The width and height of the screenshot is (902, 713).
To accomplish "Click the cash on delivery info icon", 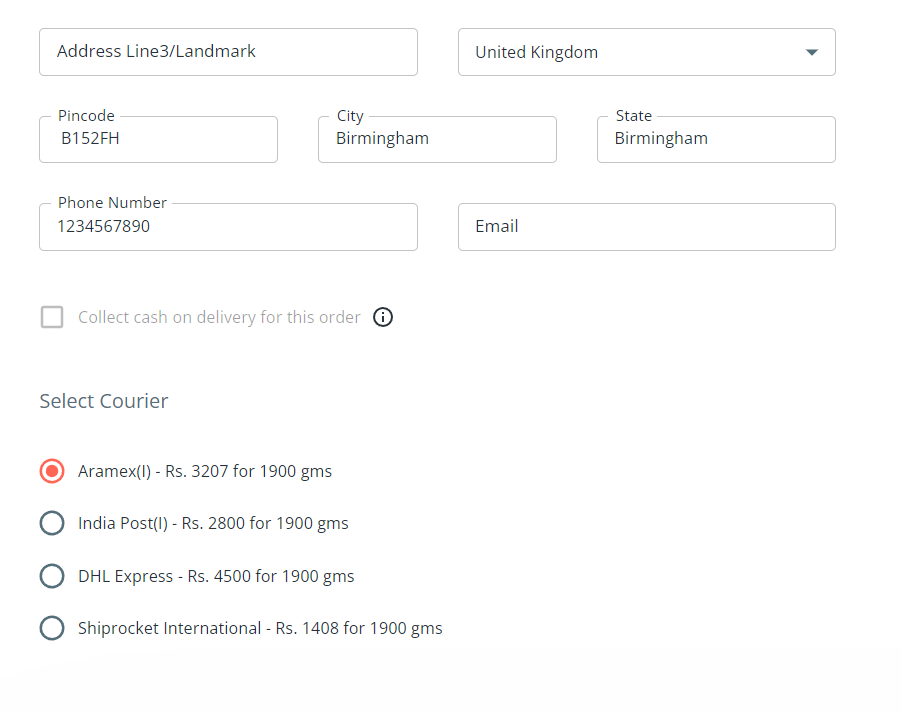I will [x=383, y=317].
